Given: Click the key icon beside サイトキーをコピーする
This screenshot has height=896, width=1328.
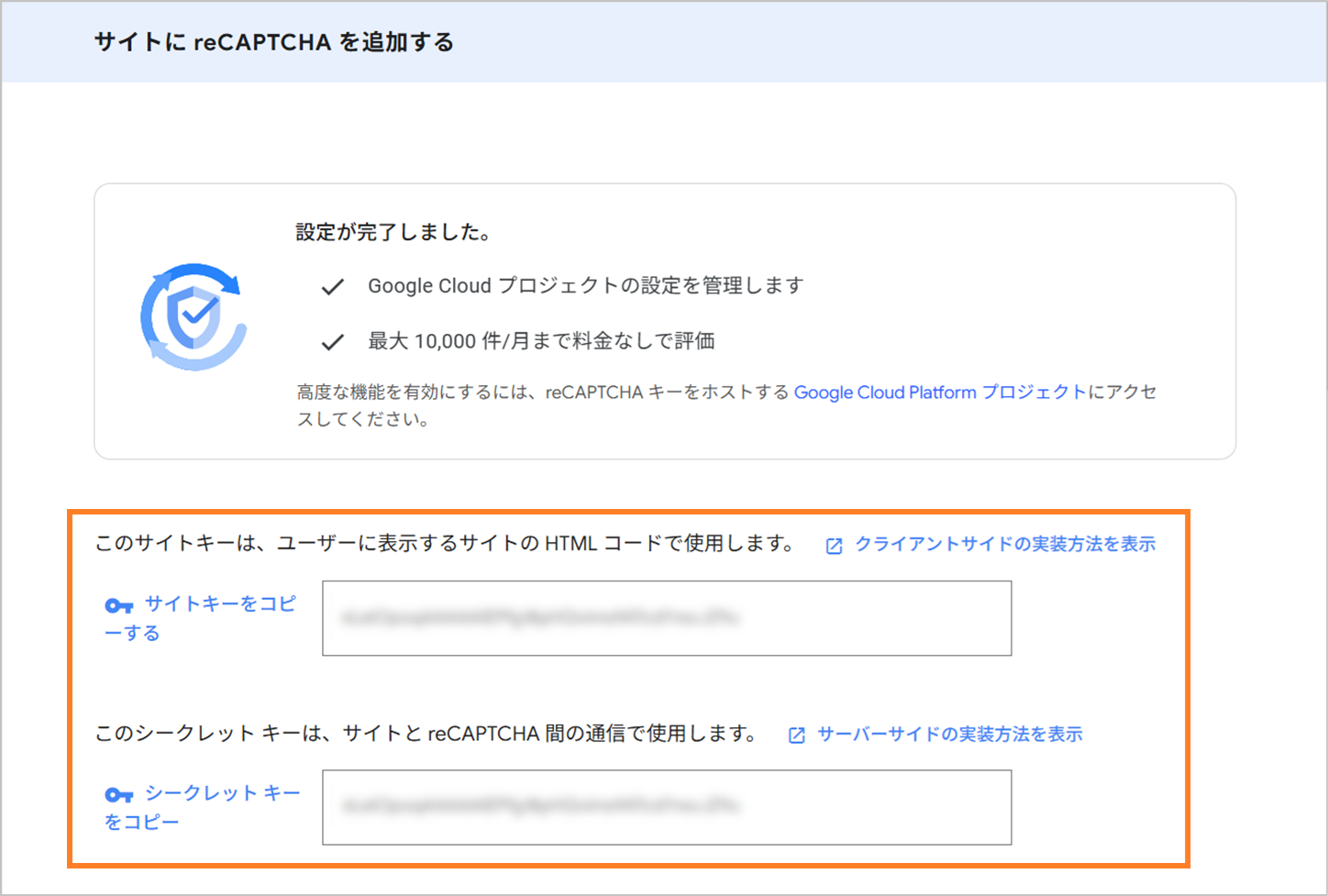Looking at the screenshot, I should point(119,606).
